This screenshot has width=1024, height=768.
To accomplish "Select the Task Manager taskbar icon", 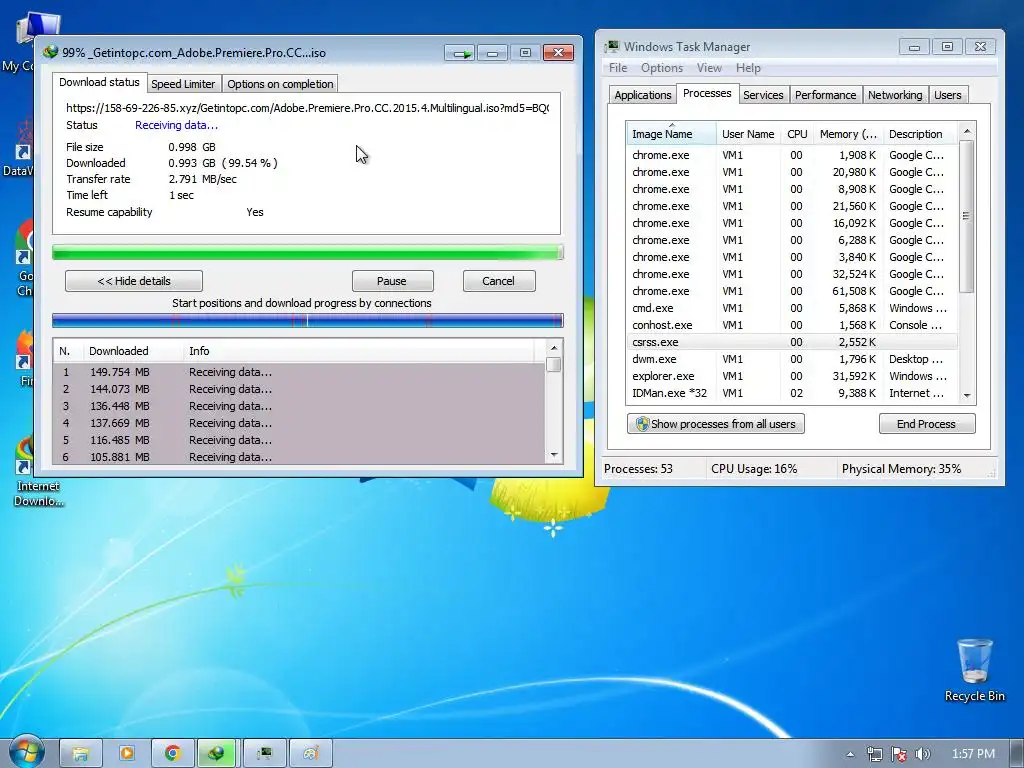I will pyautogui.click(x=264, y=754).
